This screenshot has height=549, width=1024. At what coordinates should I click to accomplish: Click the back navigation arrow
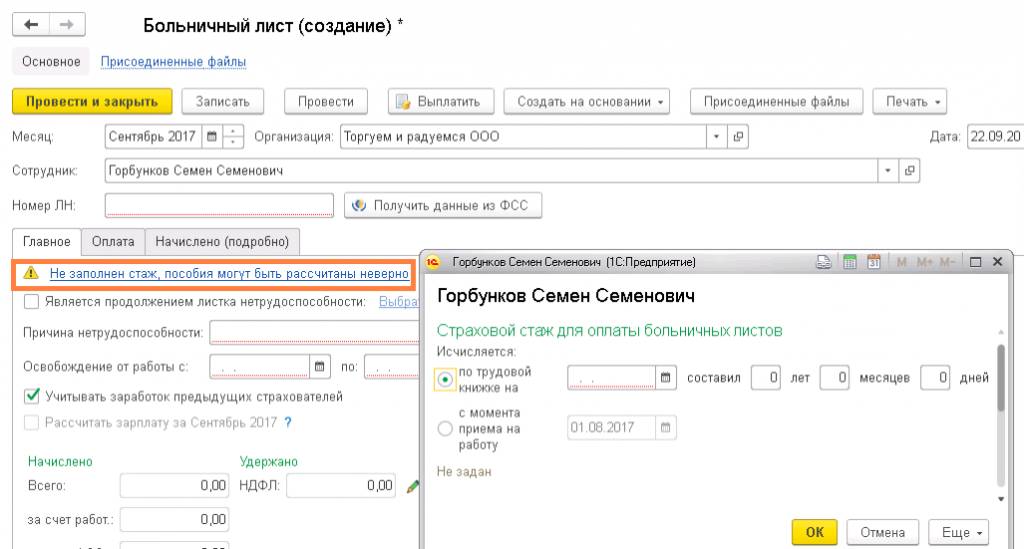coord(31,25)
